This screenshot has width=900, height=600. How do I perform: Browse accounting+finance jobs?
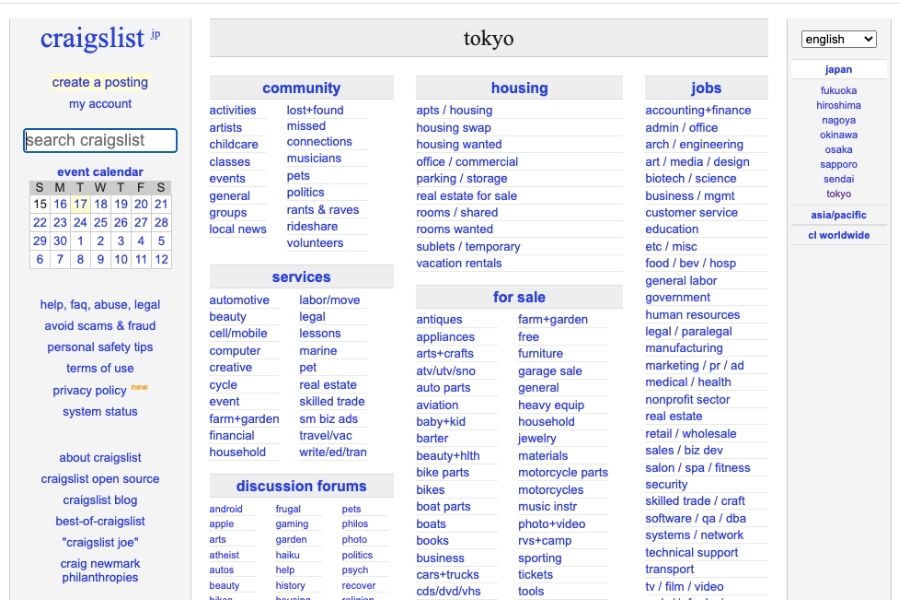[698, 110]
